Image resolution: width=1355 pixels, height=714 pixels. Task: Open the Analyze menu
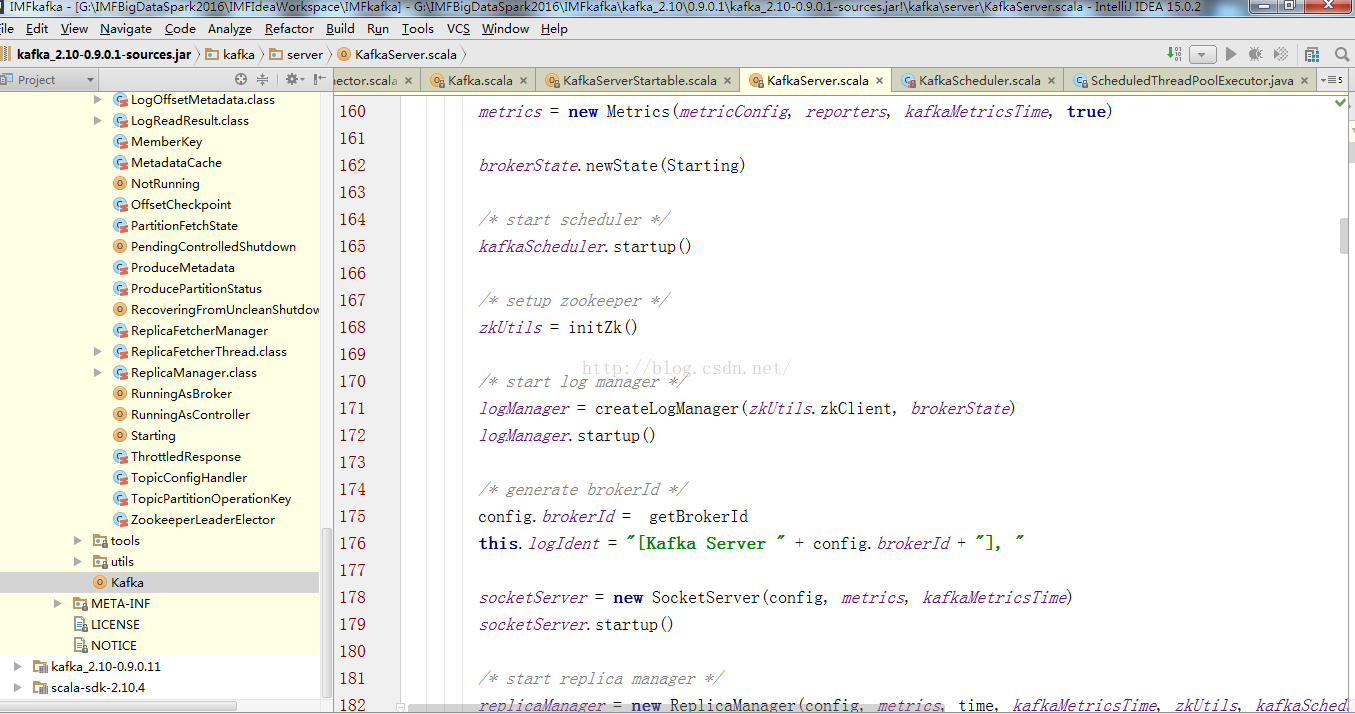coord(230,29)
